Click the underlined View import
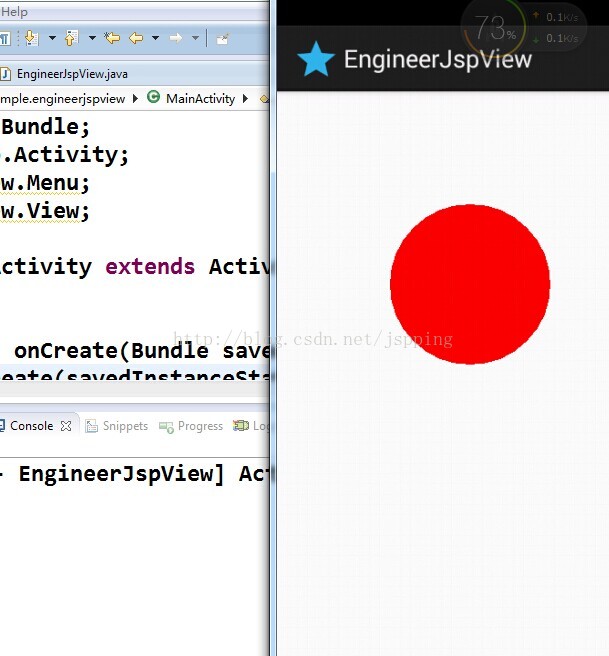This screenshot has width=609, height=656. (x=45, y=211)
